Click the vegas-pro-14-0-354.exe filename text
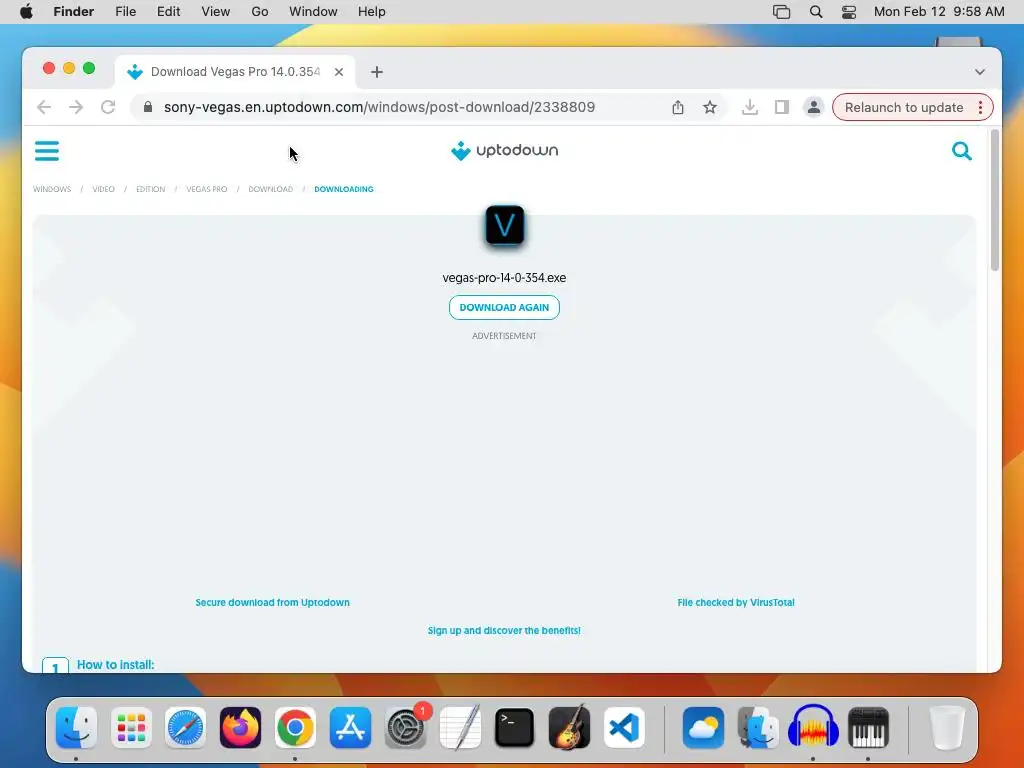Screen dimensions: 1024x768 click(x=504, y=278)
